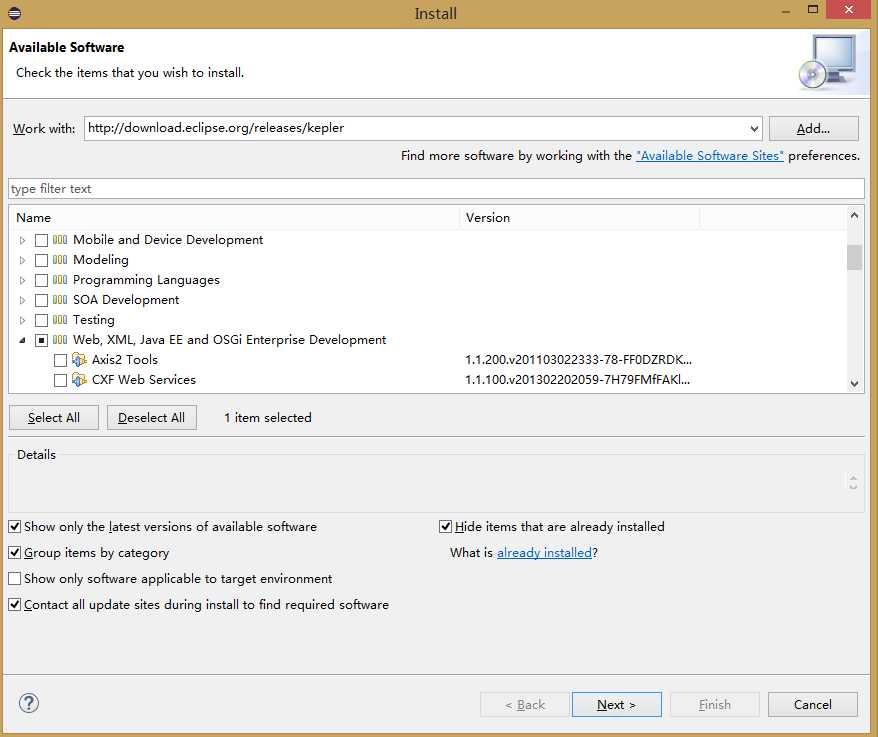
Task: Click the SOA Development category icon
Action: (60, 300)
